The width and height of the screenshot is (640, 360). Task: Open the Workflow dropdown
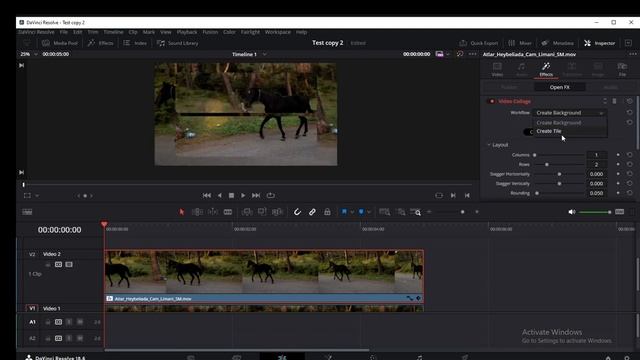click(570, 113)
